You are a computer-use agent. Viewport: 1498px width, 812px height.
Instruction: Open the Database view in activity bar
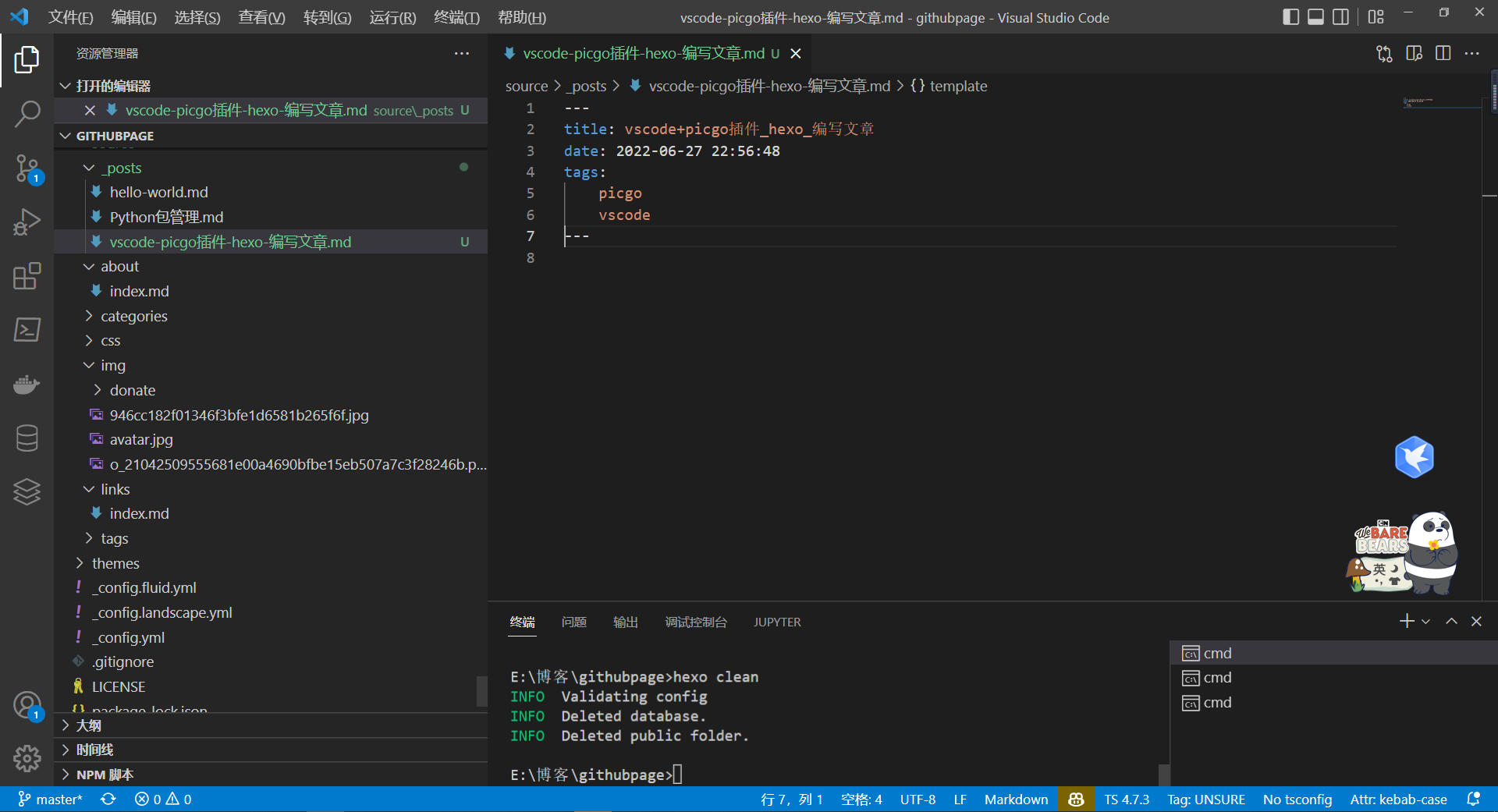pos(27,438)
